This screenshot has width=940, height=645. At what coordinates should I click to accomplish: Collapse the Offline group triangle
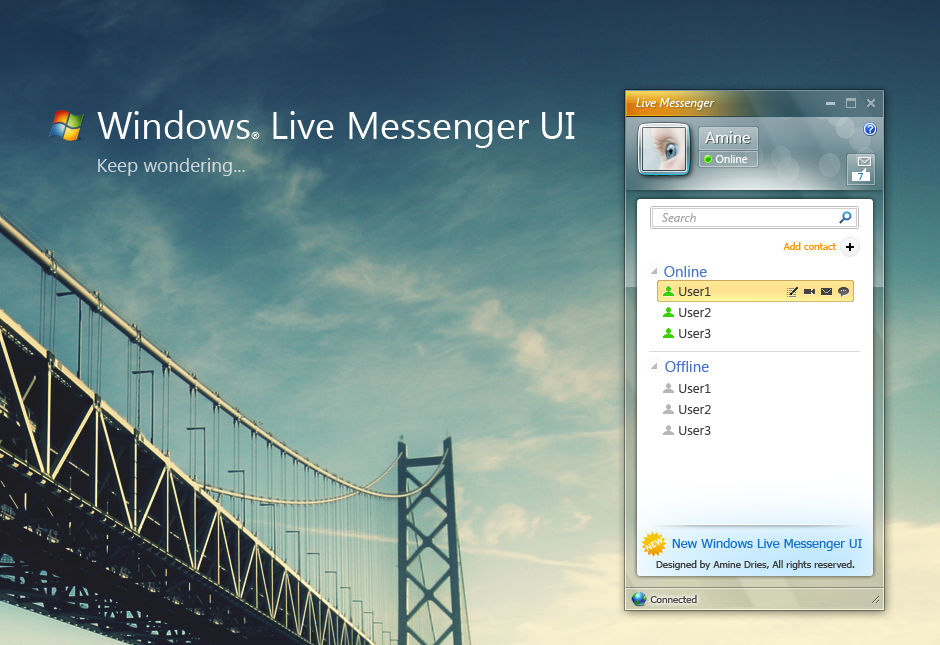tap(654, 366)
